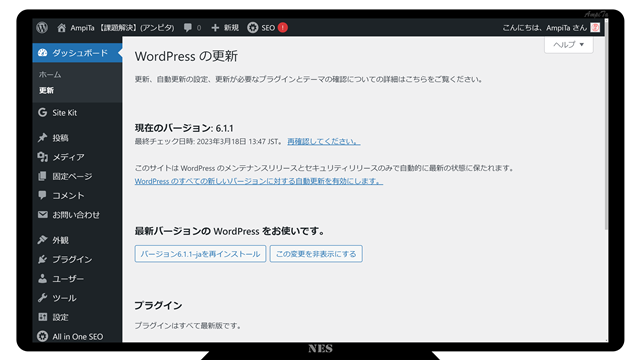
Task: Click この変更を非表示にする button
Action: (x=316, y=253)
